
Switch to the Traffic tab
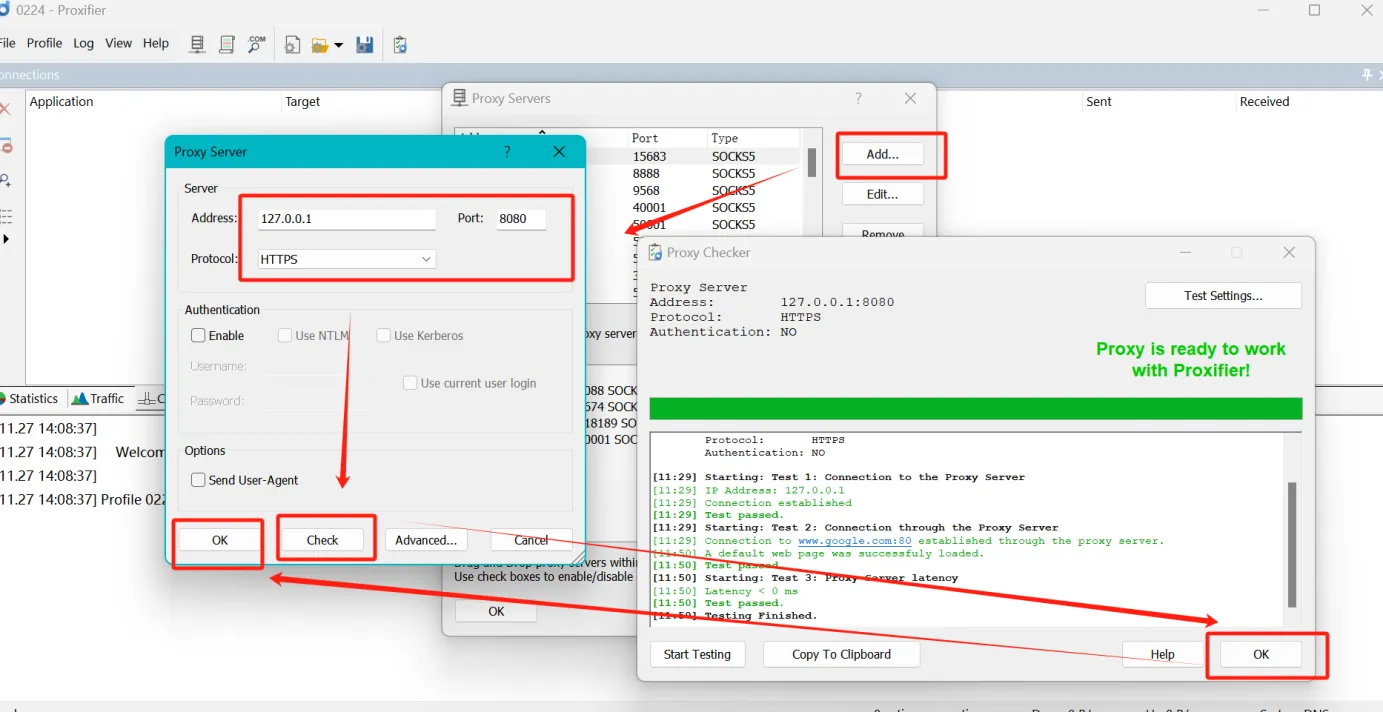click(x=98, y=398)
